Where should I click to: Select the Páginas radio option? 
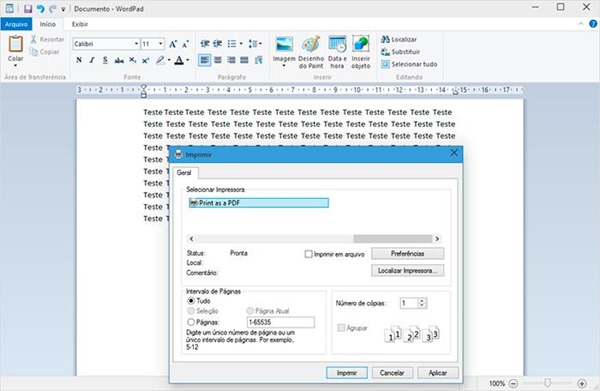click(191, 322)
